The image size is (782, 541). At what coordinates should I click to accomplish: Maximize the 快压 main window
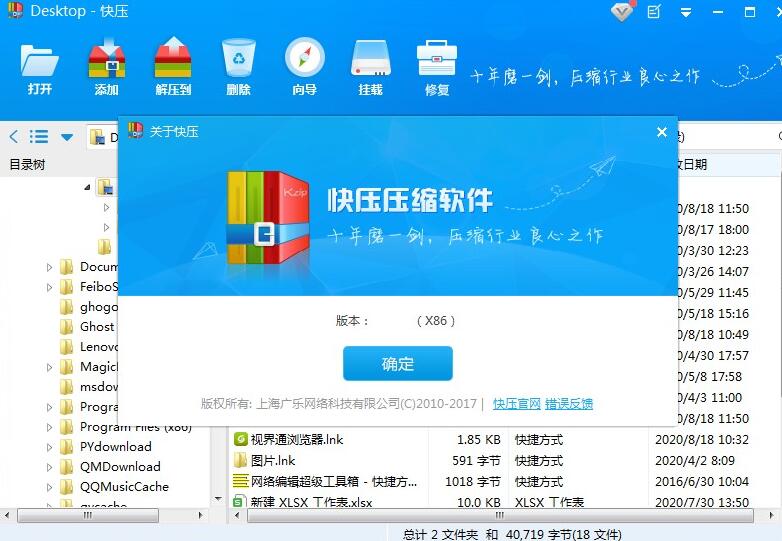(750, 12)
